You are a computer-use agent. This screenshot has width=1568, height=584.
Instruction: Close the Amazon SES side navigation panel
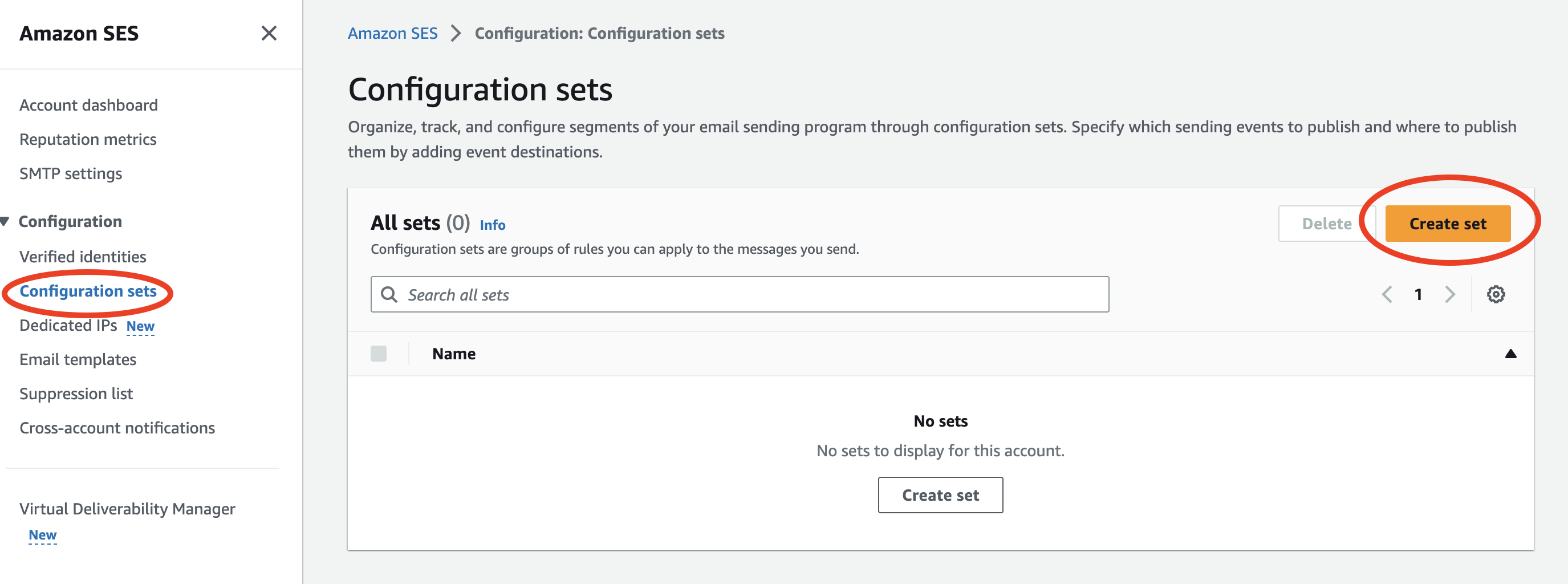point(269,34)
